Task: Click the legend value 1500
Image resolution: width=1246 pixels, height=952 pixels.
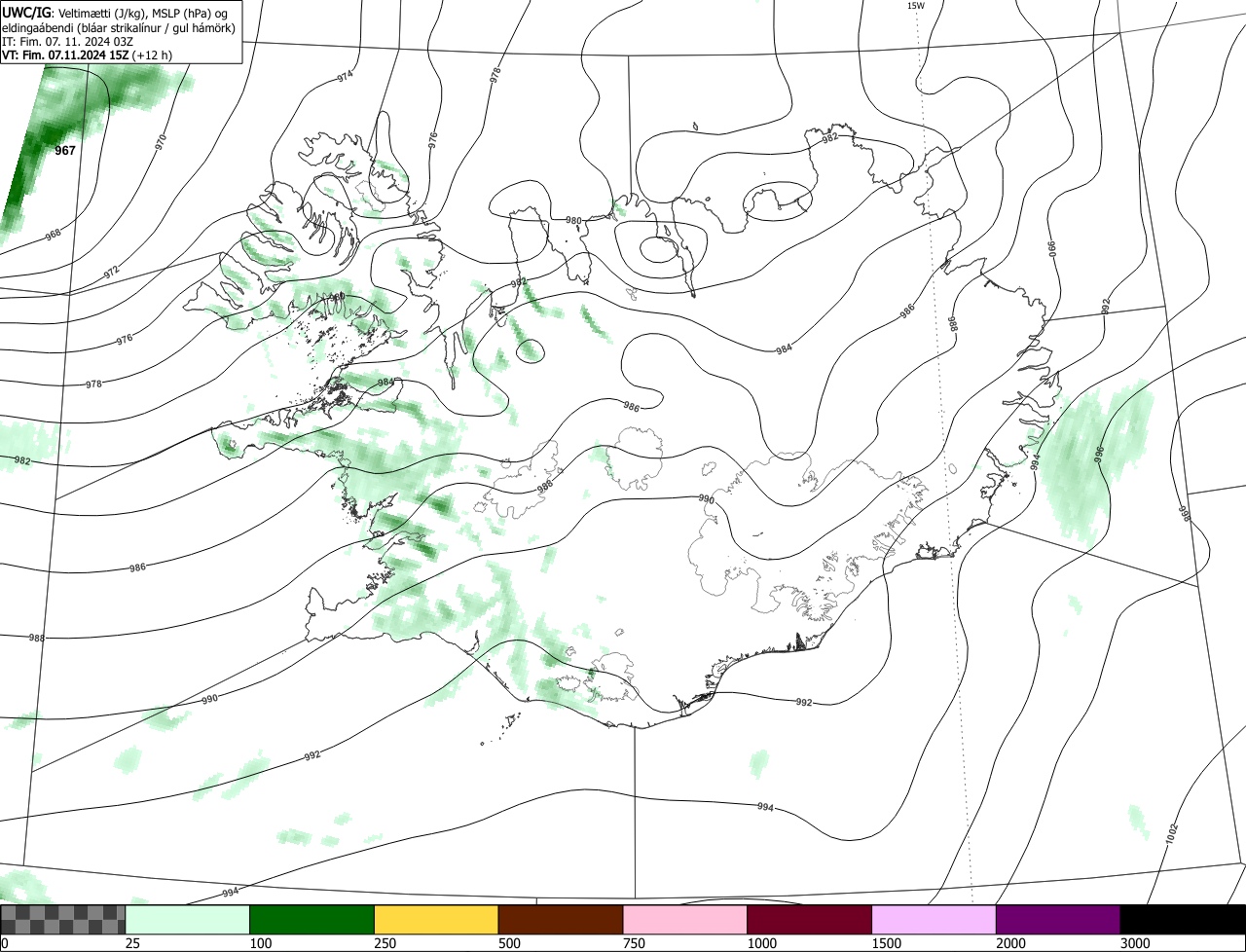Action: 887,943
